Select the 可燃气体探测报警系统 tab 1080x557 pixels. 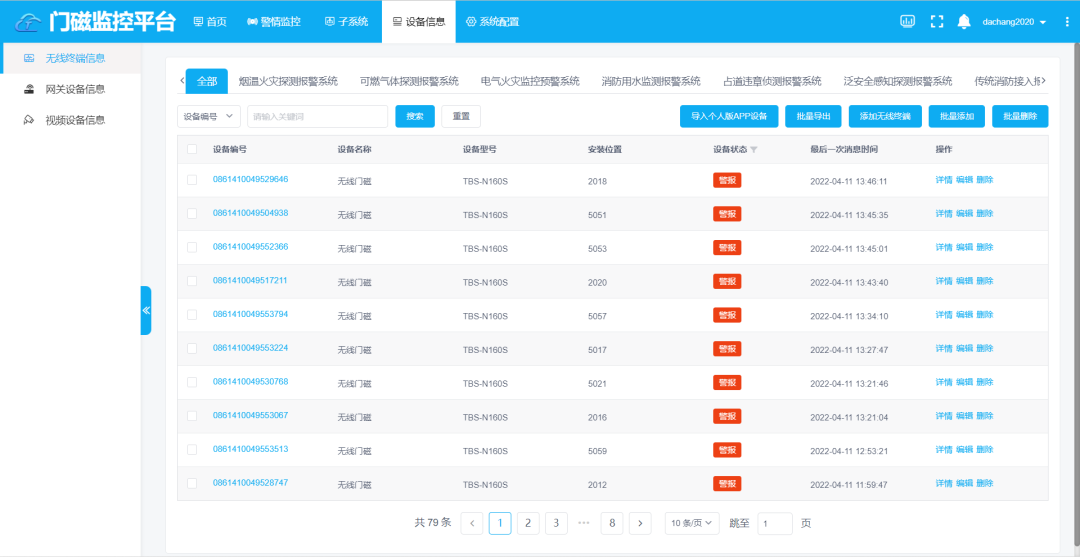point(409,81)
